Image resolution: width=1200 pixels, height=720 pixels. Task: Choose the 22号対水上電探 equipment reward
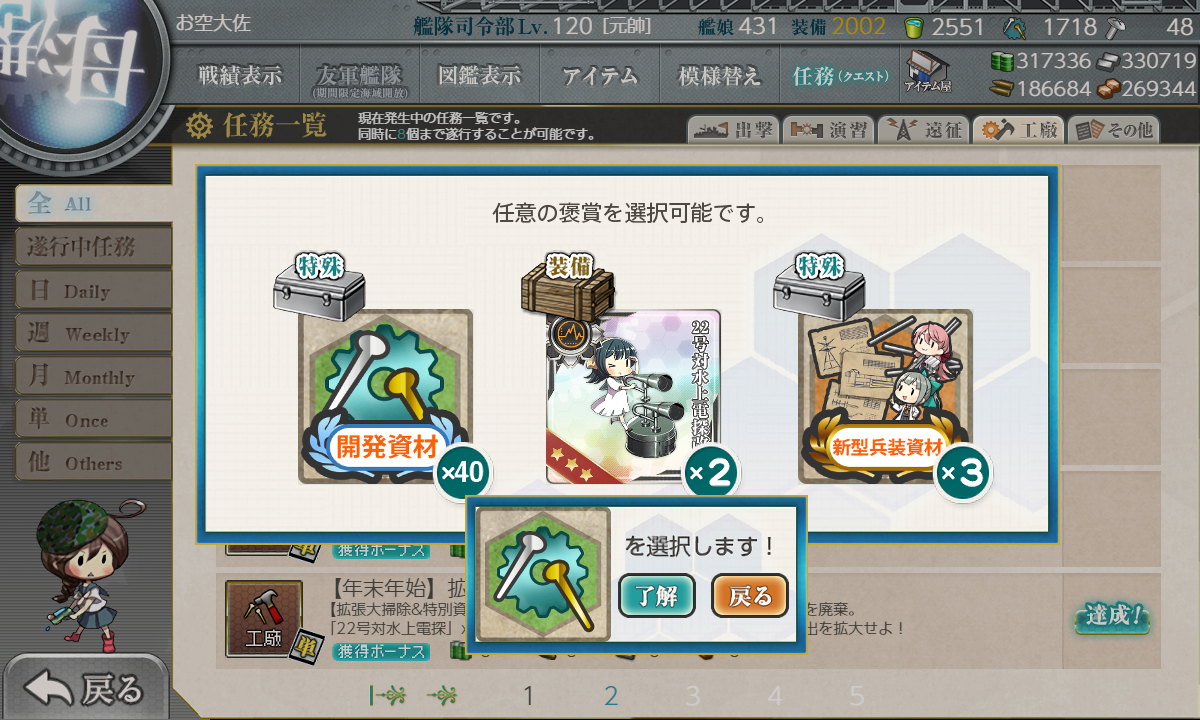coord(633,397)
